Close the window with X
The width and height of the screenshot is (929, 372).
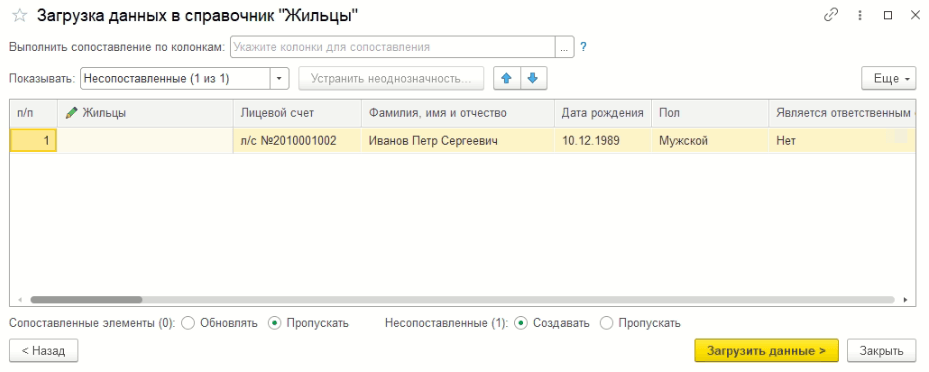coord(915,16)
